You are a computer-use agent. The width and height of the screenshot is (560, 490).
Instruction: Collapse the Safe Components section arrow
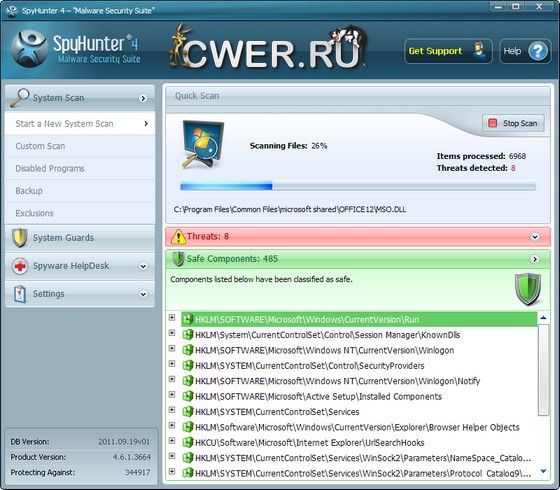coord(535,259)
